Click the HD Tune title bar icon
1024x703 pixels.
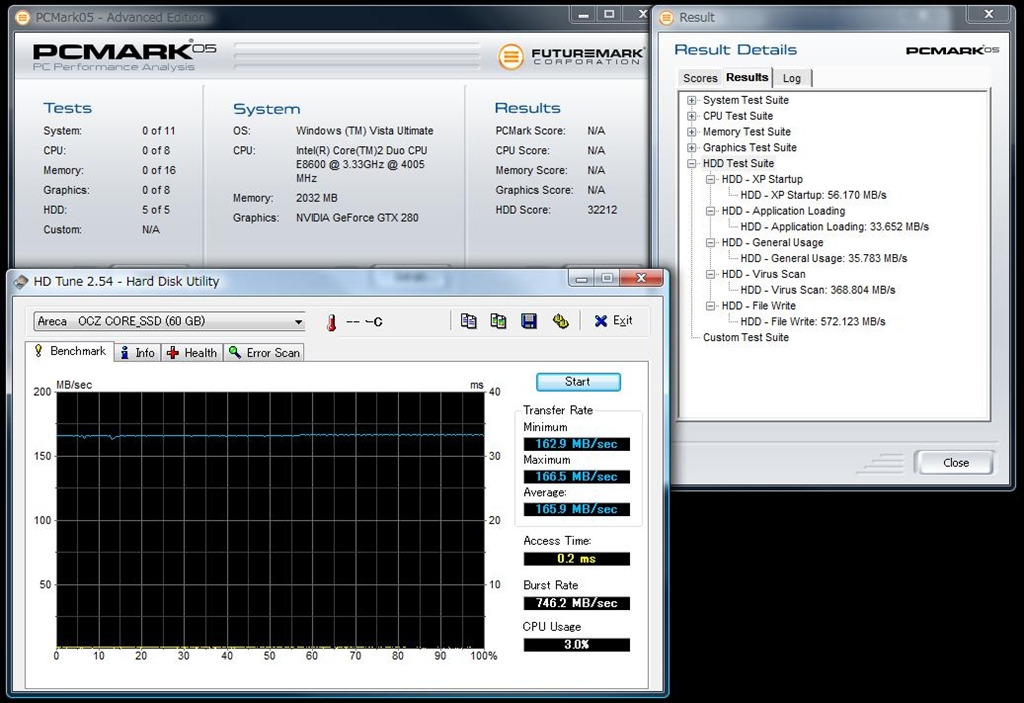(21, 282)
